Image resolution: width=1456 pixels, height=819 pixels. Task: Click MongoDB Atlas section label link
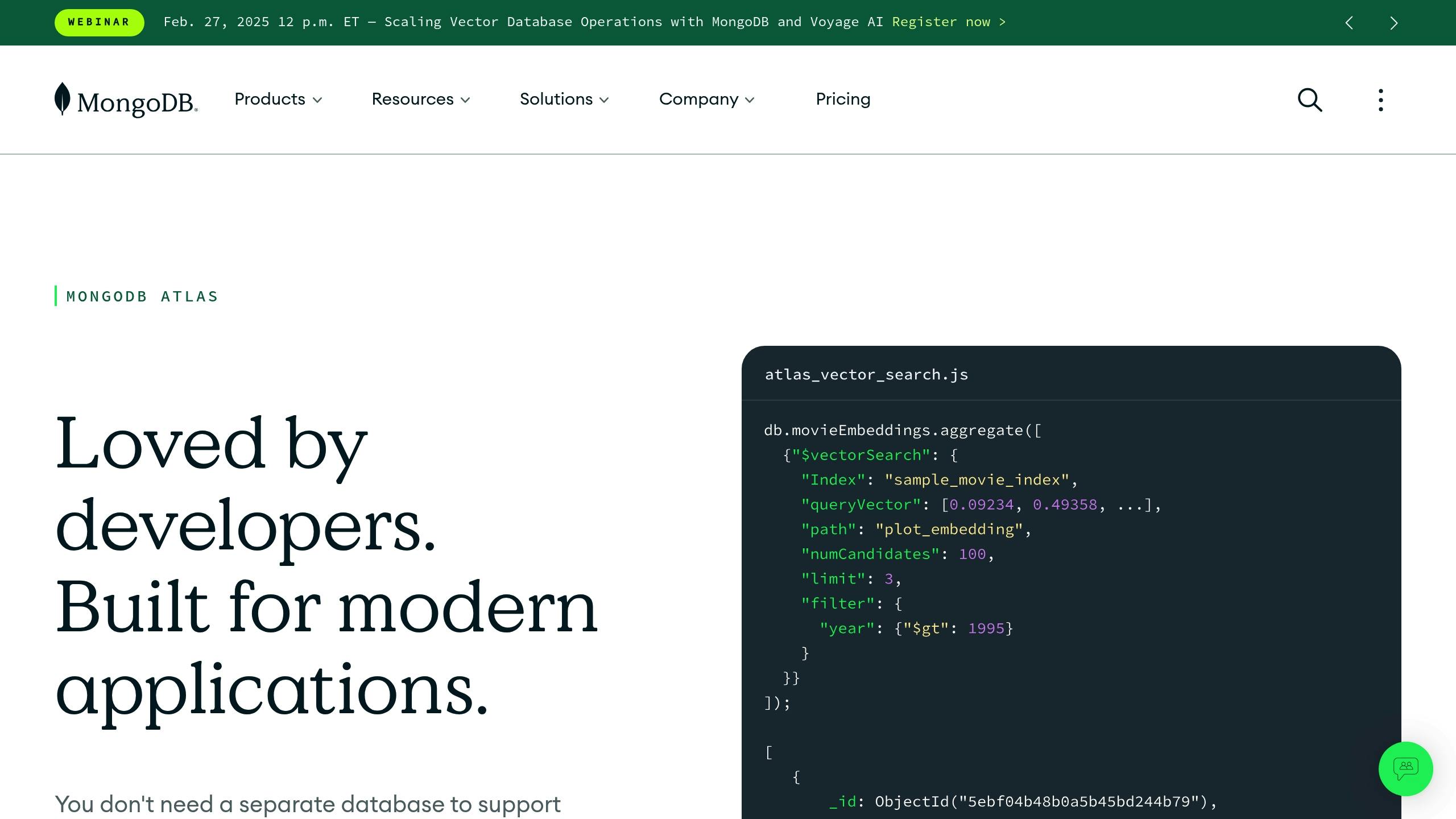(142, 296)
